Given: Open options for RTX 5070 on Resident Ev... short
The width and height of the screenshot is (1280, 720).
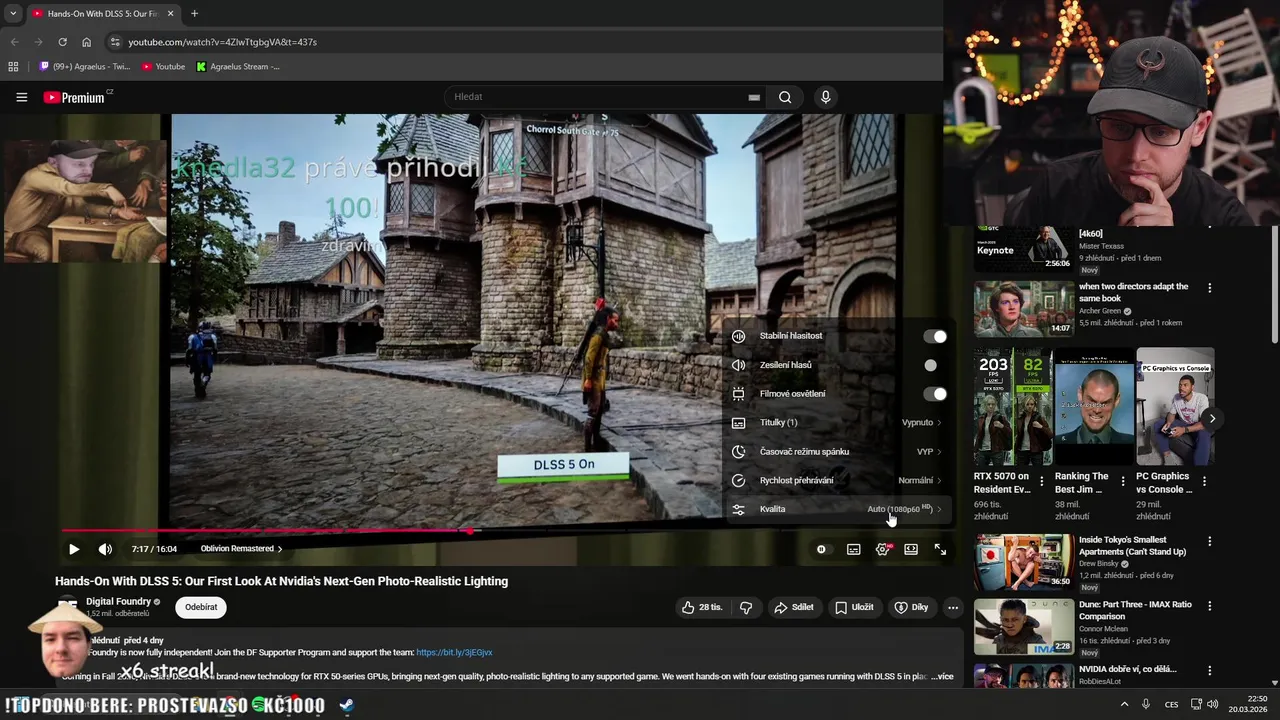Looking at the screenshot, I should (1041, 482).
